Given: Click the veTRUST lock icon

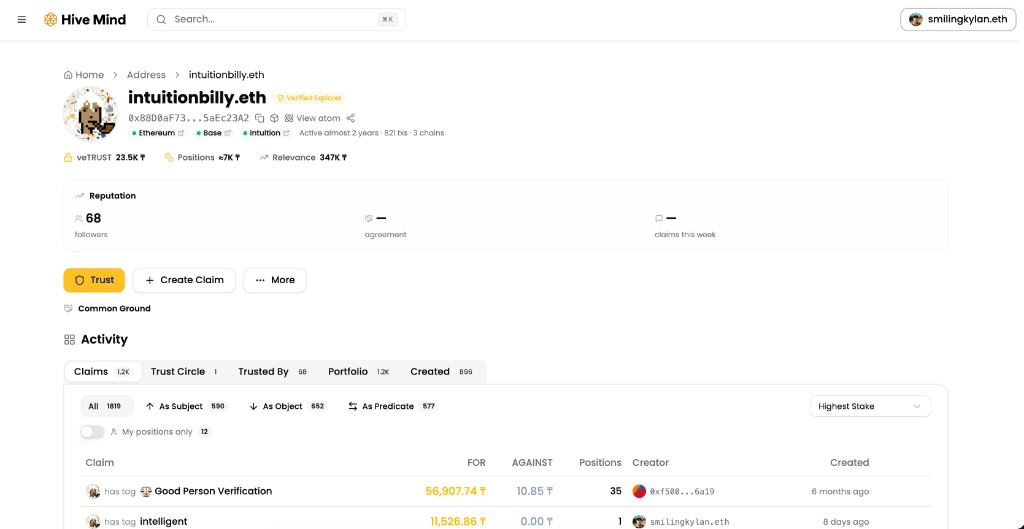Looking at the screenshot, I should [x=68, y=157].
